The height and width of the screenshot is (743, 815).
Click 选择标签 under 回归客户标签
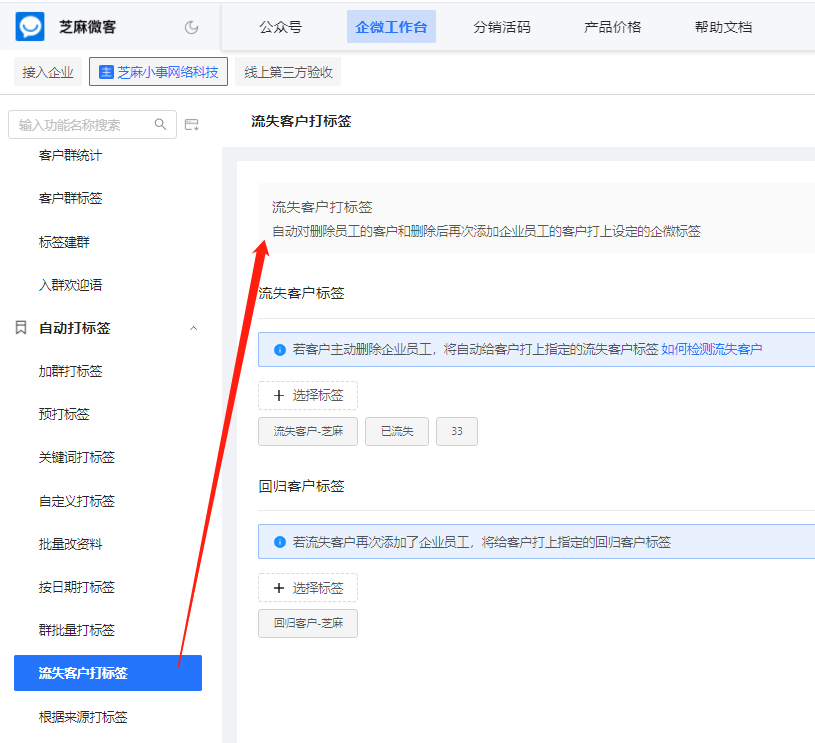[308, 588]
